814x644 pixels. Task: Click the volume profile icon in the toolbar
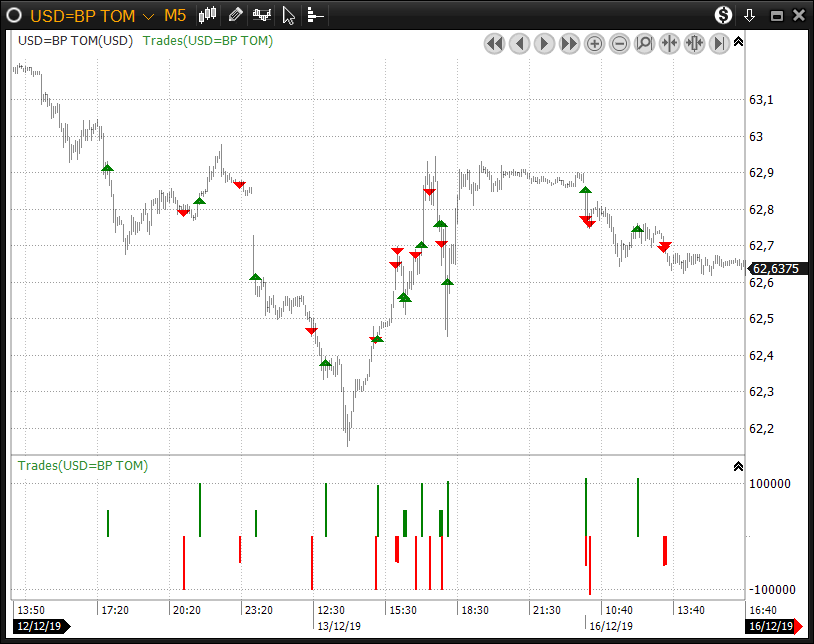(x=314, y=15)
